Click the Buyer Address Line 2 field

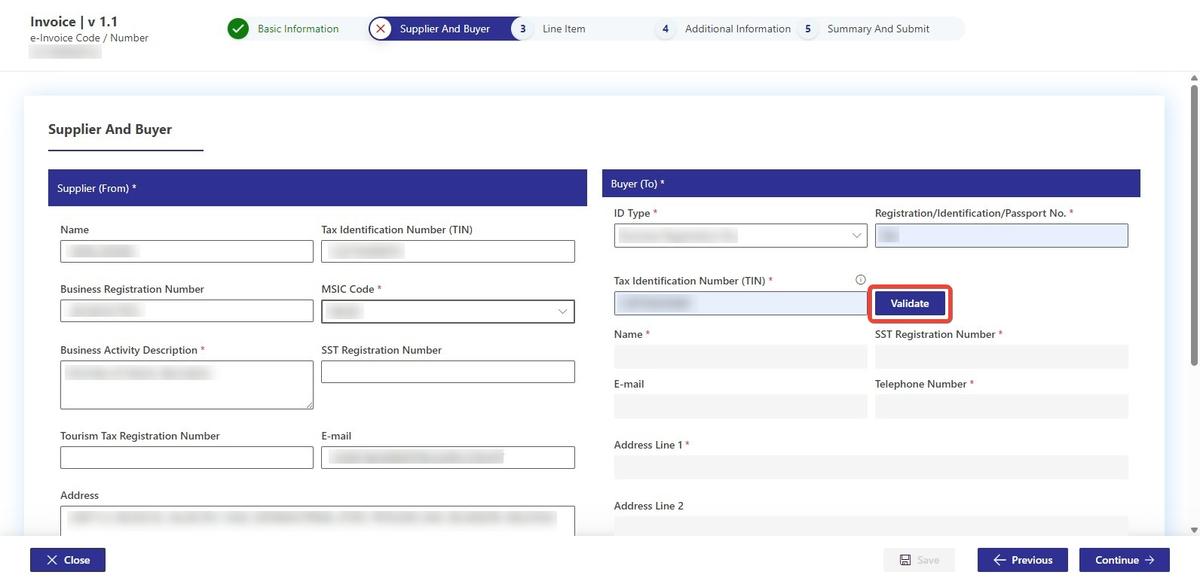coord(871,527)
